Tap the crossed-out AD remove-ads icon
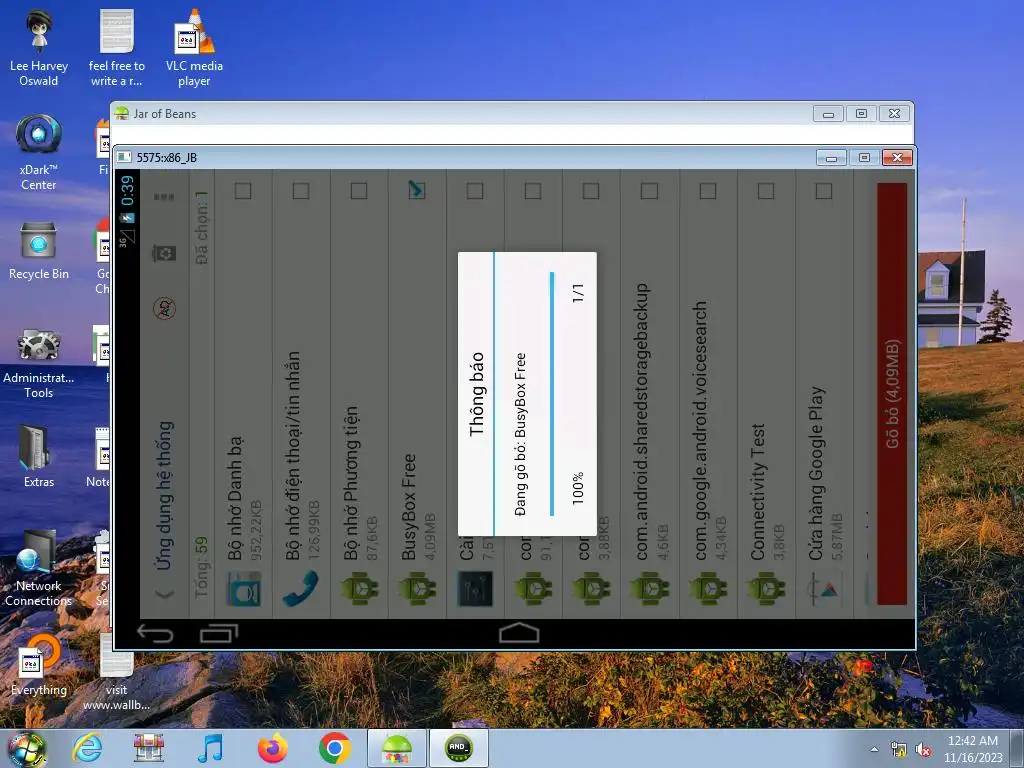The width and height of the screenshot is (1024, 768). (x=164, y=308)
